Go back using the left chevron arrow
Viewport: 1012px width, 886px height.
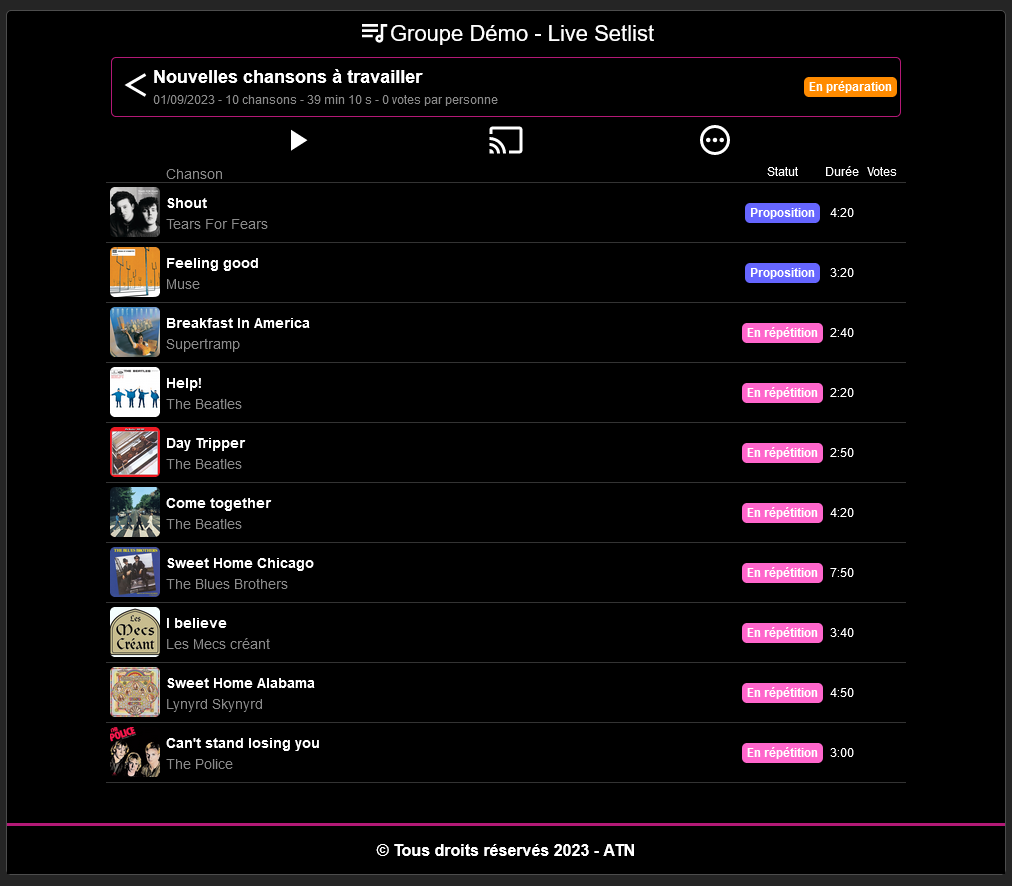(136, 85)
